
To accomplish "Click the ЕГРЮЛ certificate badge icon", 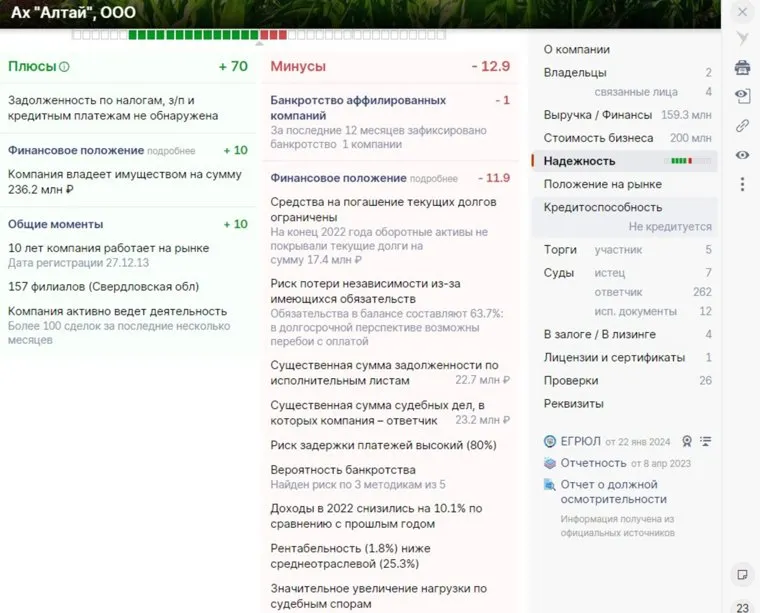I will pos(687,441).
